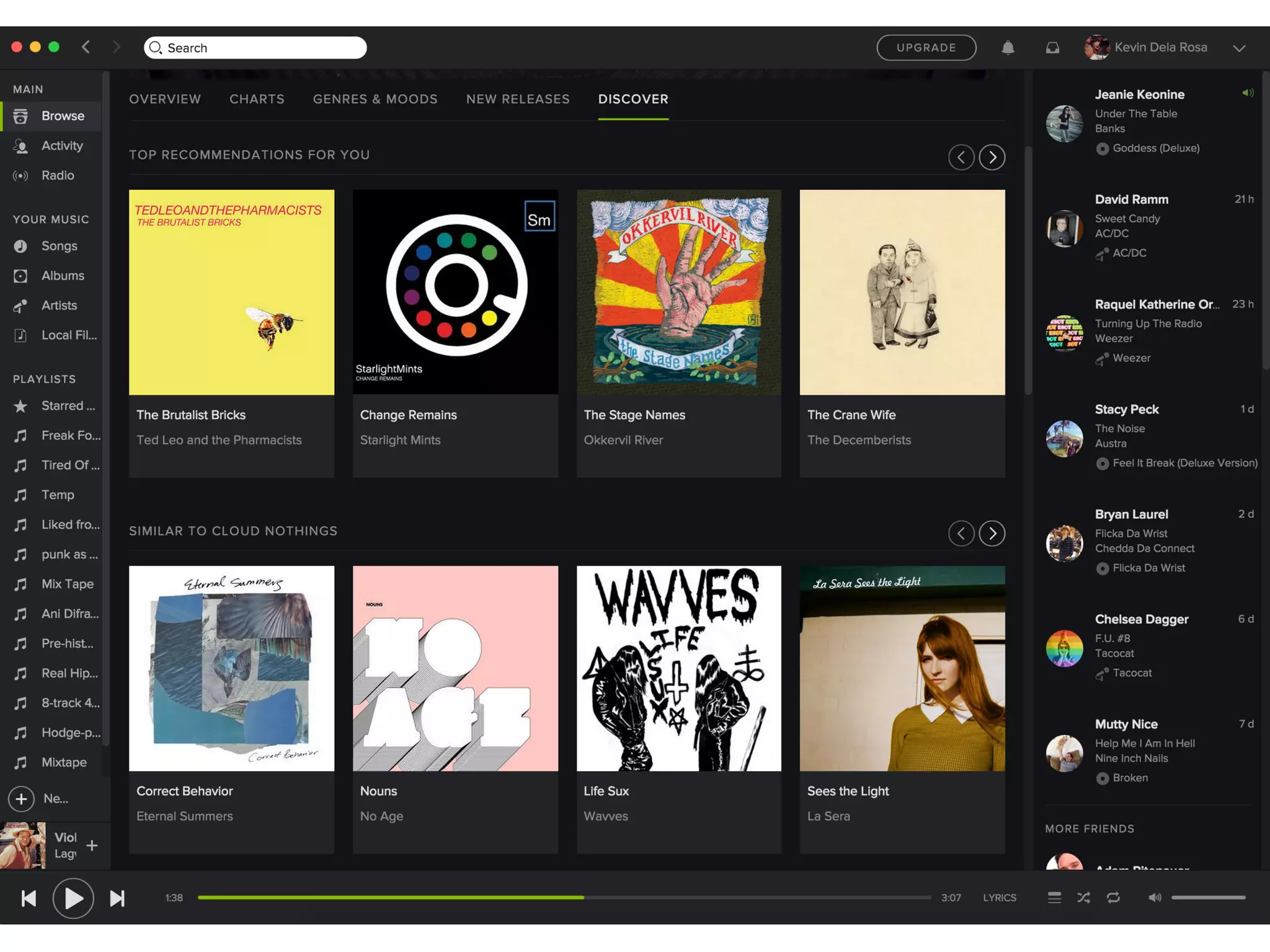Screen dimensions: 1270x952
Task: Adjust the volume slider
Action: pos(1208,897)
